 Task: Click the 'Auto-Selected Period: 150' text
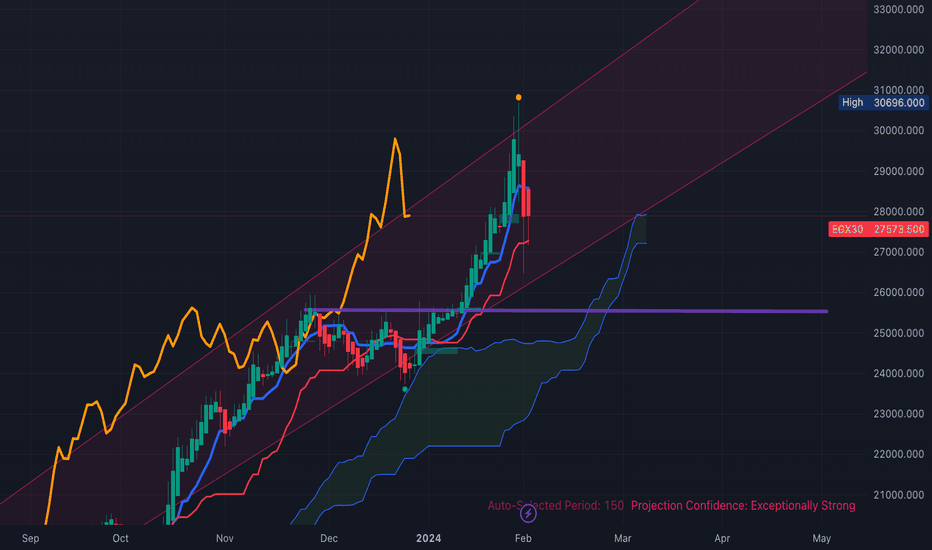coord(556,505)
